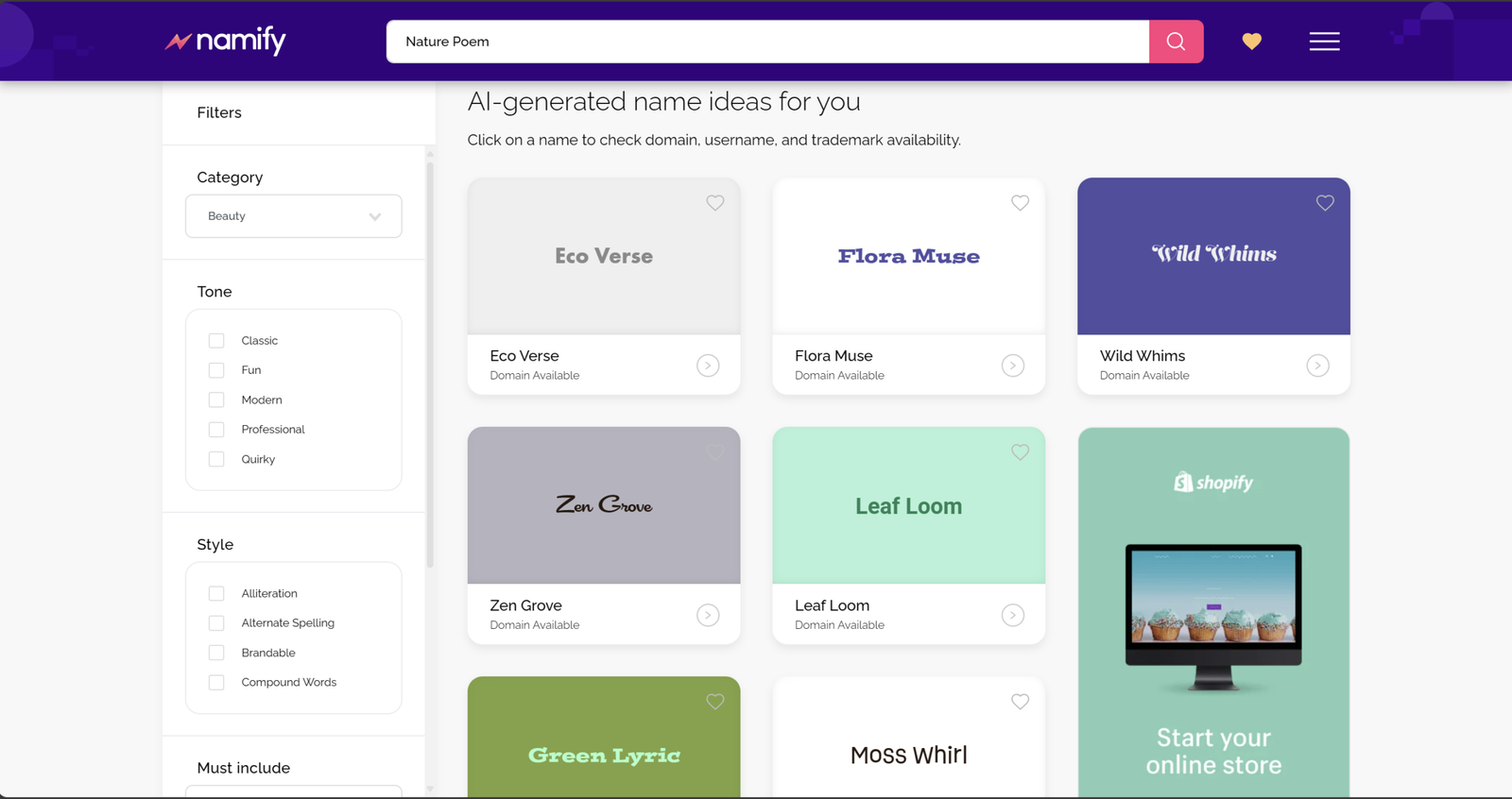The image size is (1512, 799).
Task: Open the Moss Whirl logo preview
Action: [909, 737]
